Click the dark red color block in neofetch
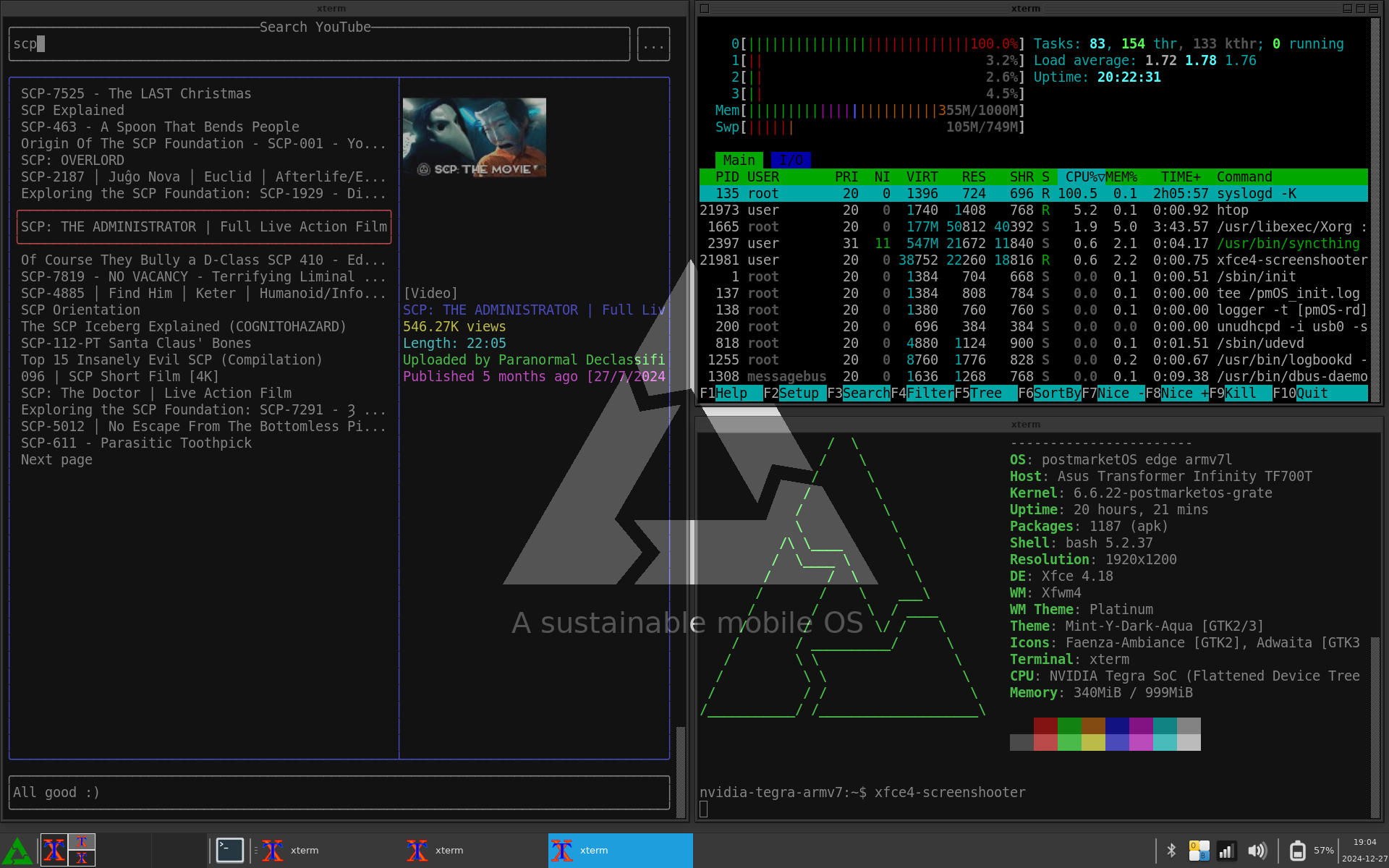This screenshot has height=868, width=1389. (x=1045, y=726)
